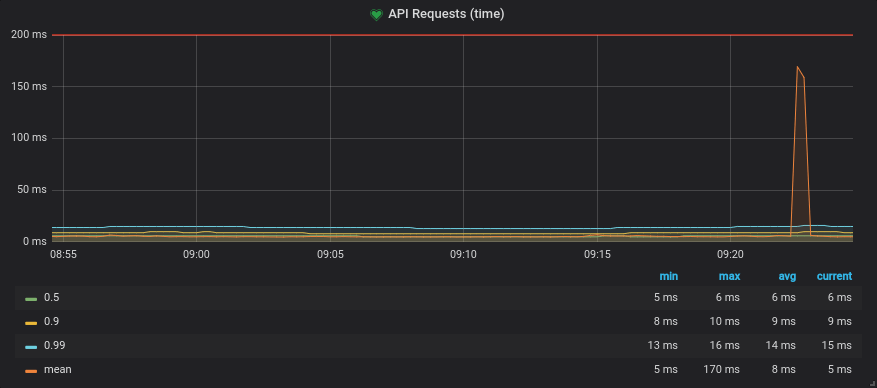Open the API Requests (time) panel title
Screen dimensions: 877x388
click(x=446, y=15)
